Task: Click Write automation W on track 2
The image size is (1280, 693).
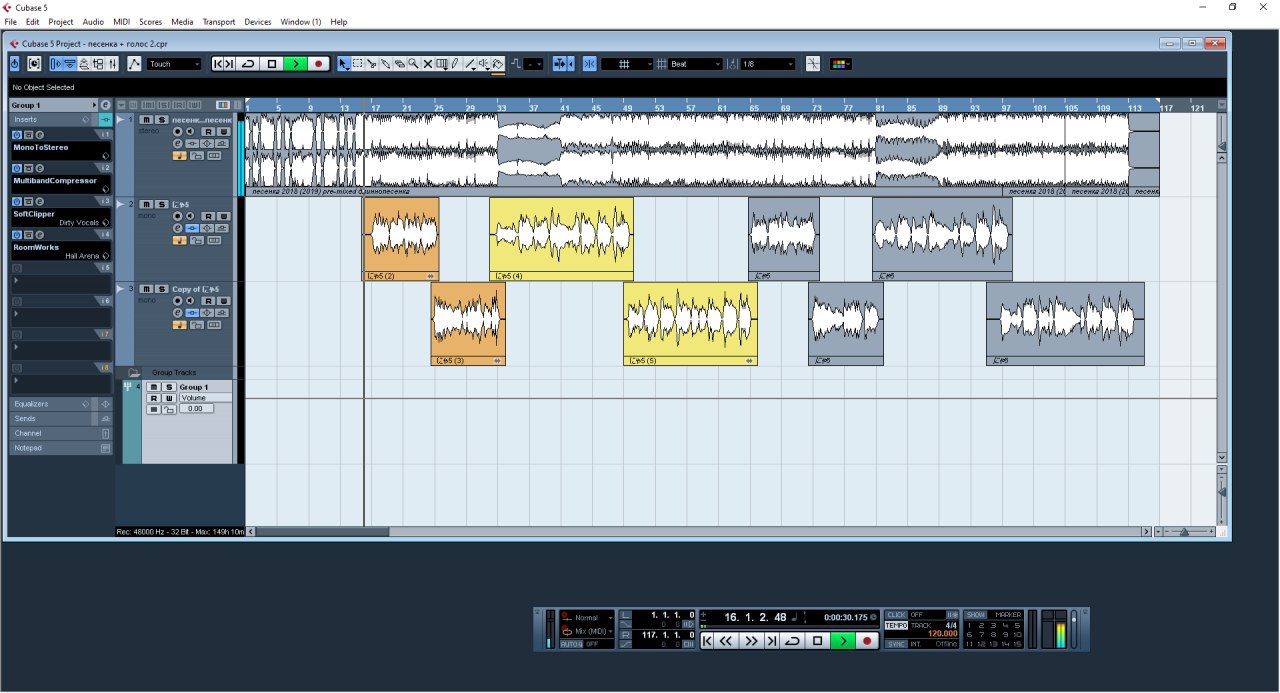Action: tap(224, 215)
